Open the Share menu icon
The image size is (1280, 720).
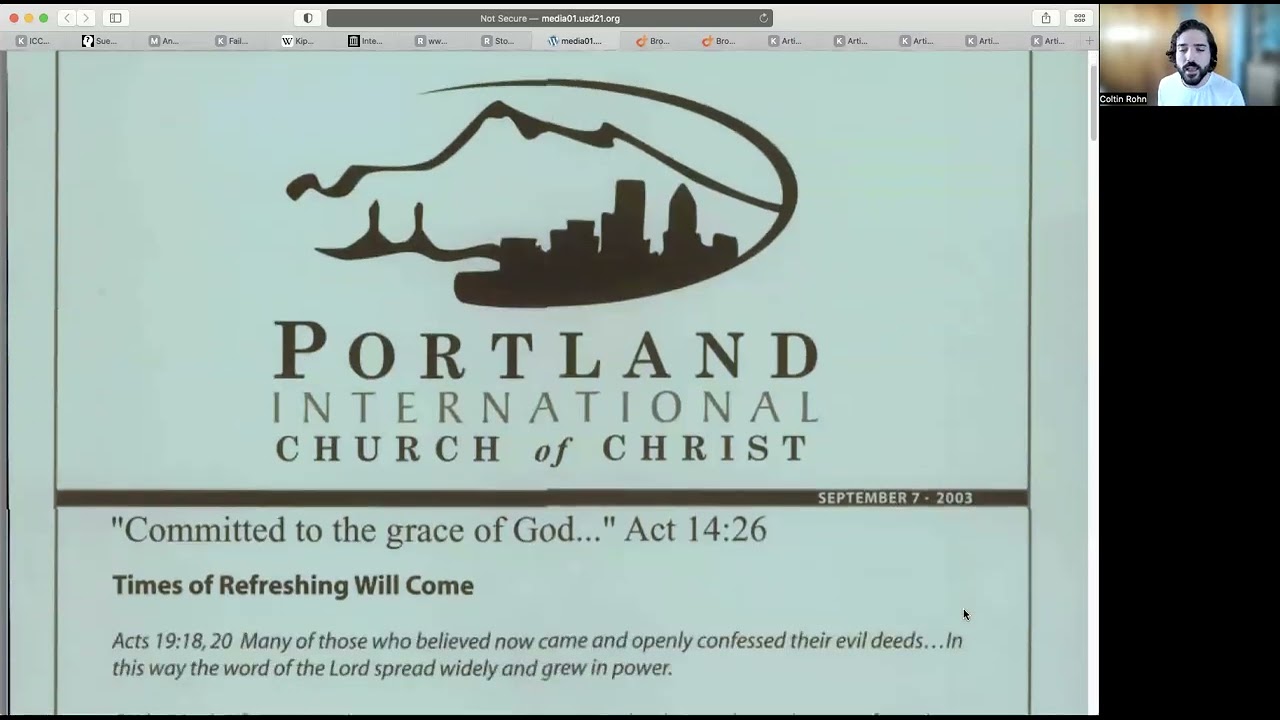[x=1046, y=18]
